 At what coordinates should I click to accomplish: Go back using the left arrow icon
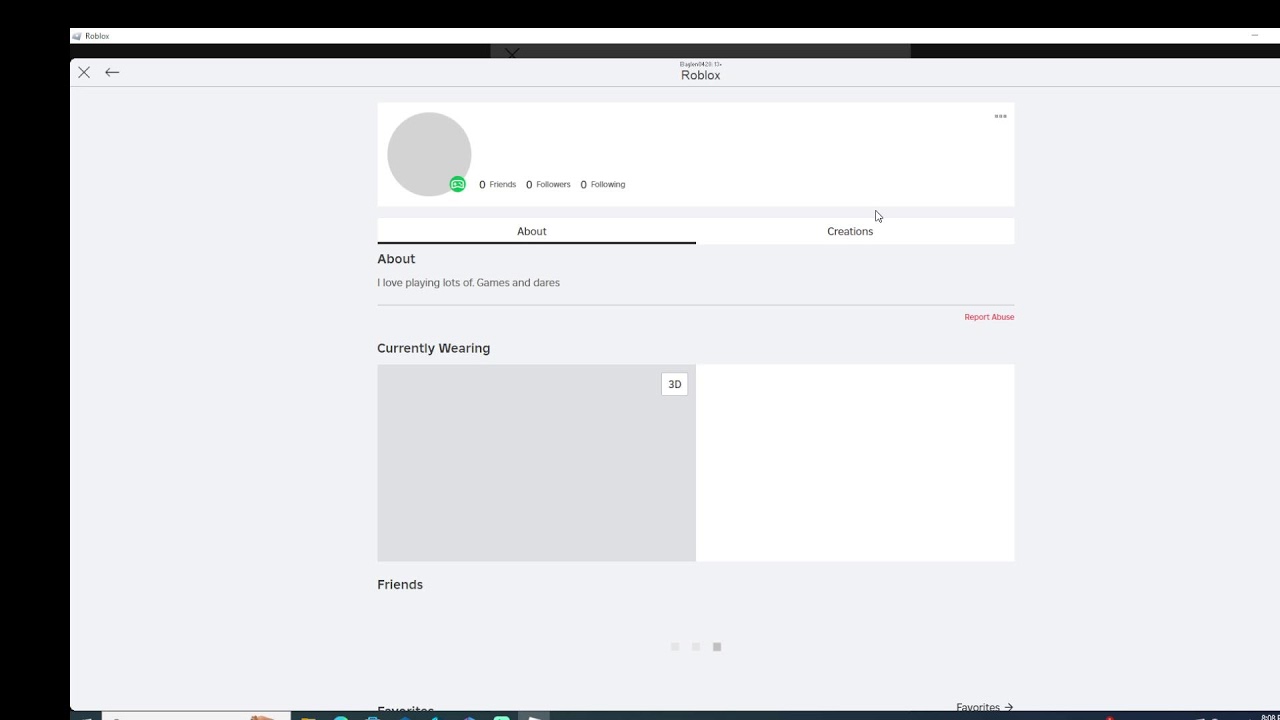pyautogui.click(x=112, y=72)
